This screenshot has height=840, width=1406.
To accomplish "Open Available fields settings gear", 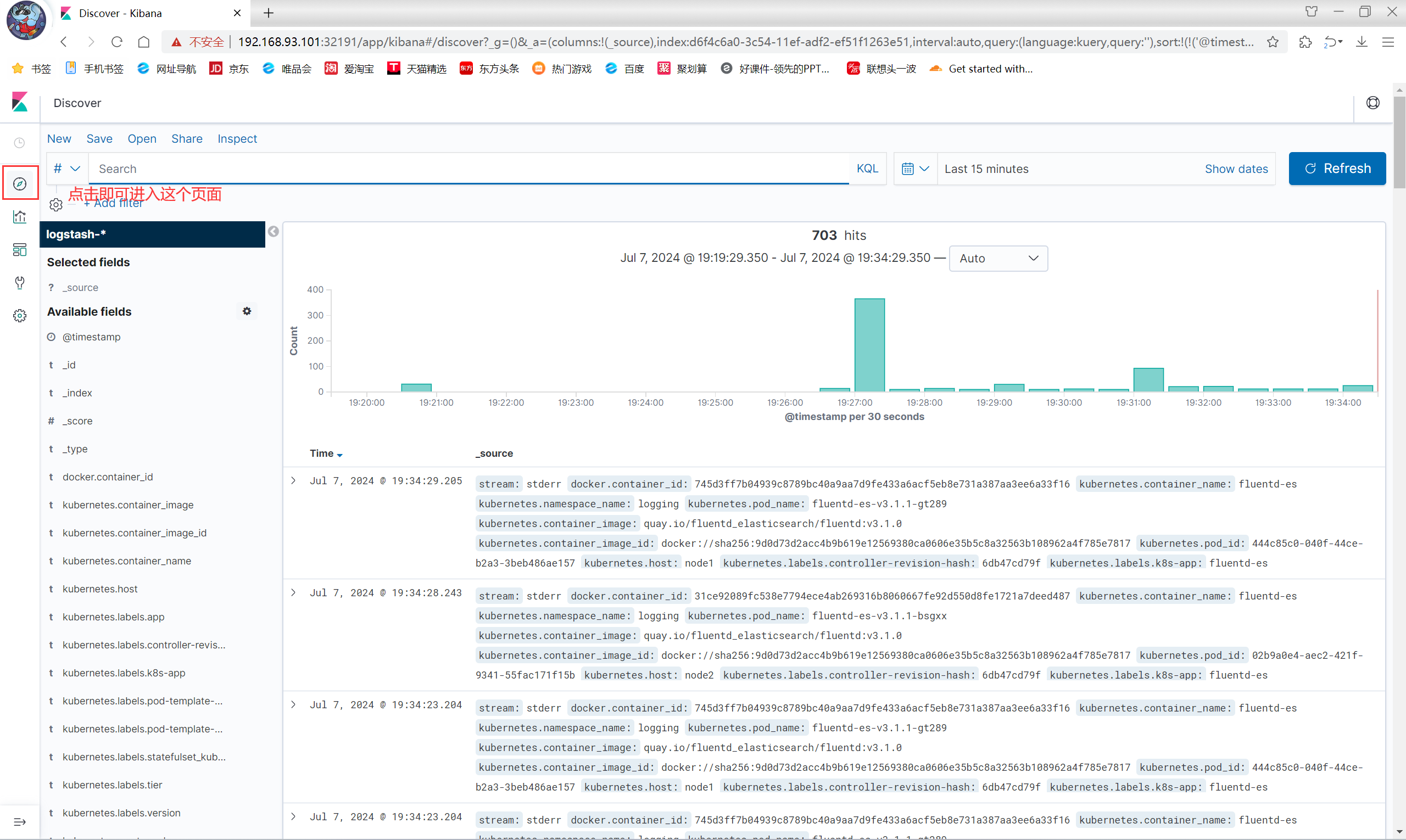I will [247, 311].
